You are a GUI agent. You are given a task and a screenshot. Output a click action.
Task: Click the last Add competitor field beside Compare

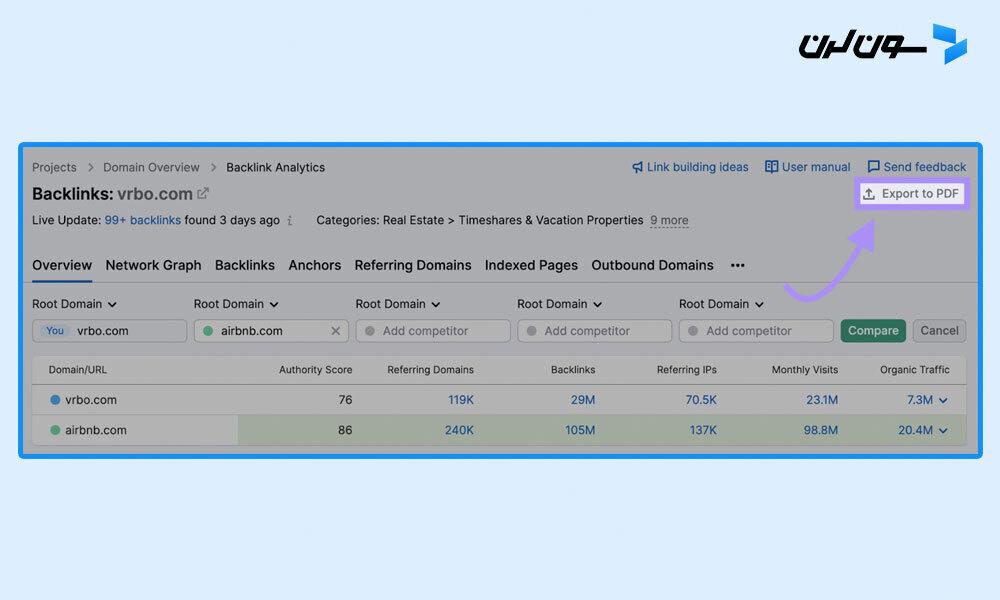(x=756, y=331)
